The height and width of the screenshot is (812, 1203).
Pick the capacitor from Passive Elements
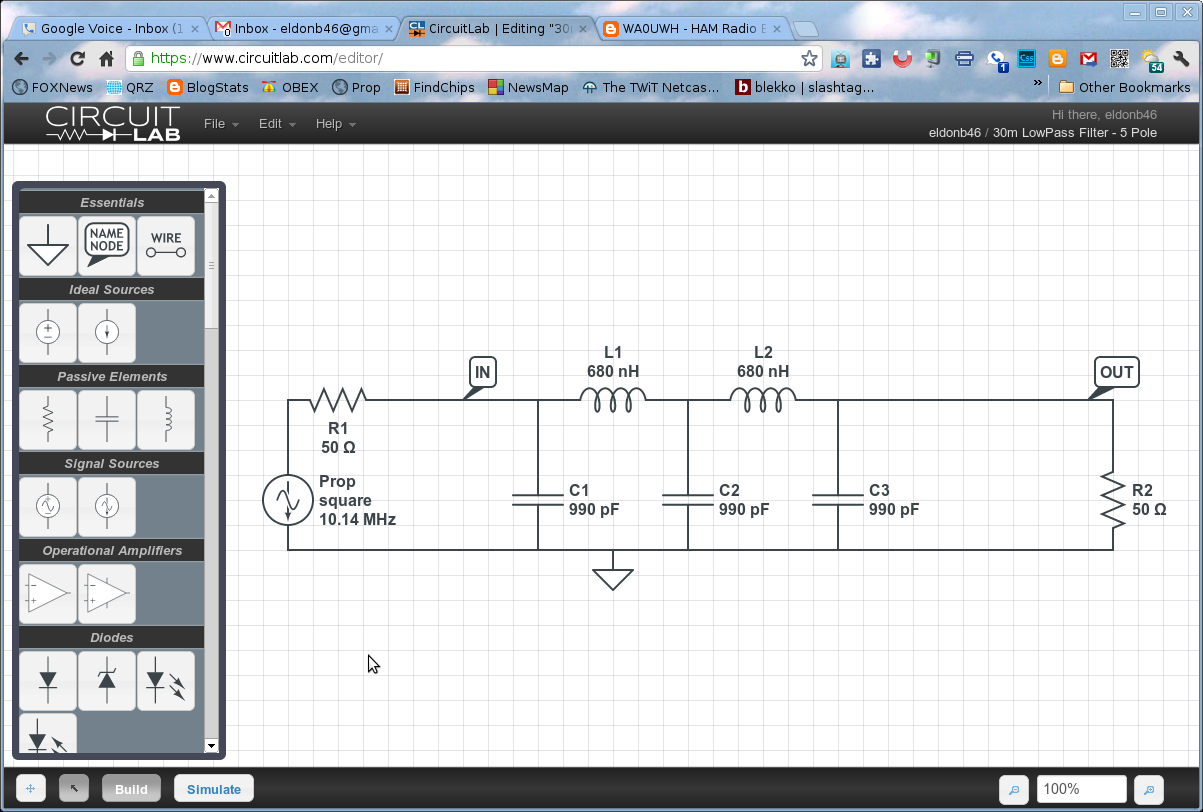pyautogui.click(x=106, y=419)
